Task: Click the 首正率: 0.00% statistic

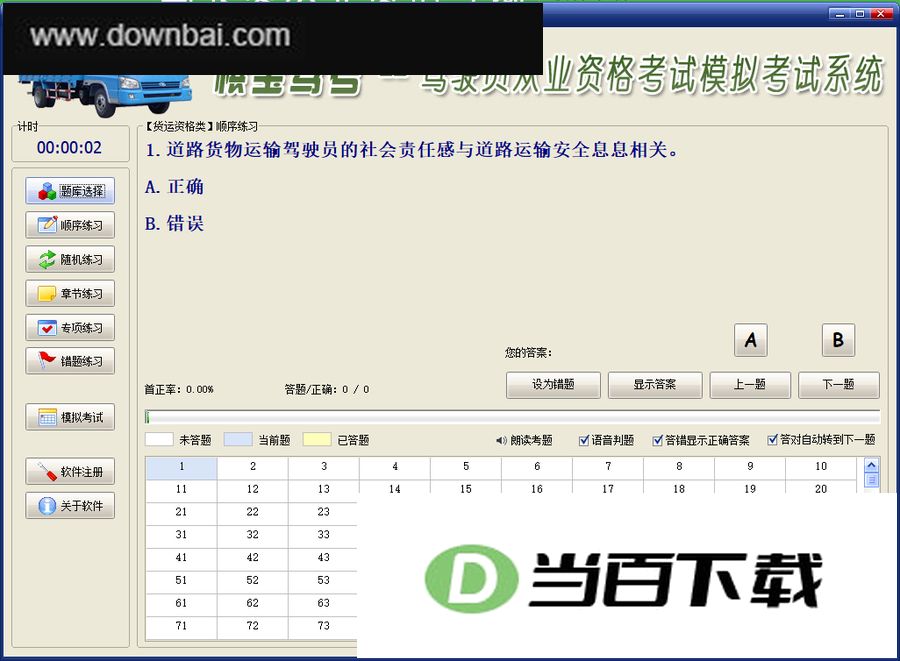Action: click(179, 390)
